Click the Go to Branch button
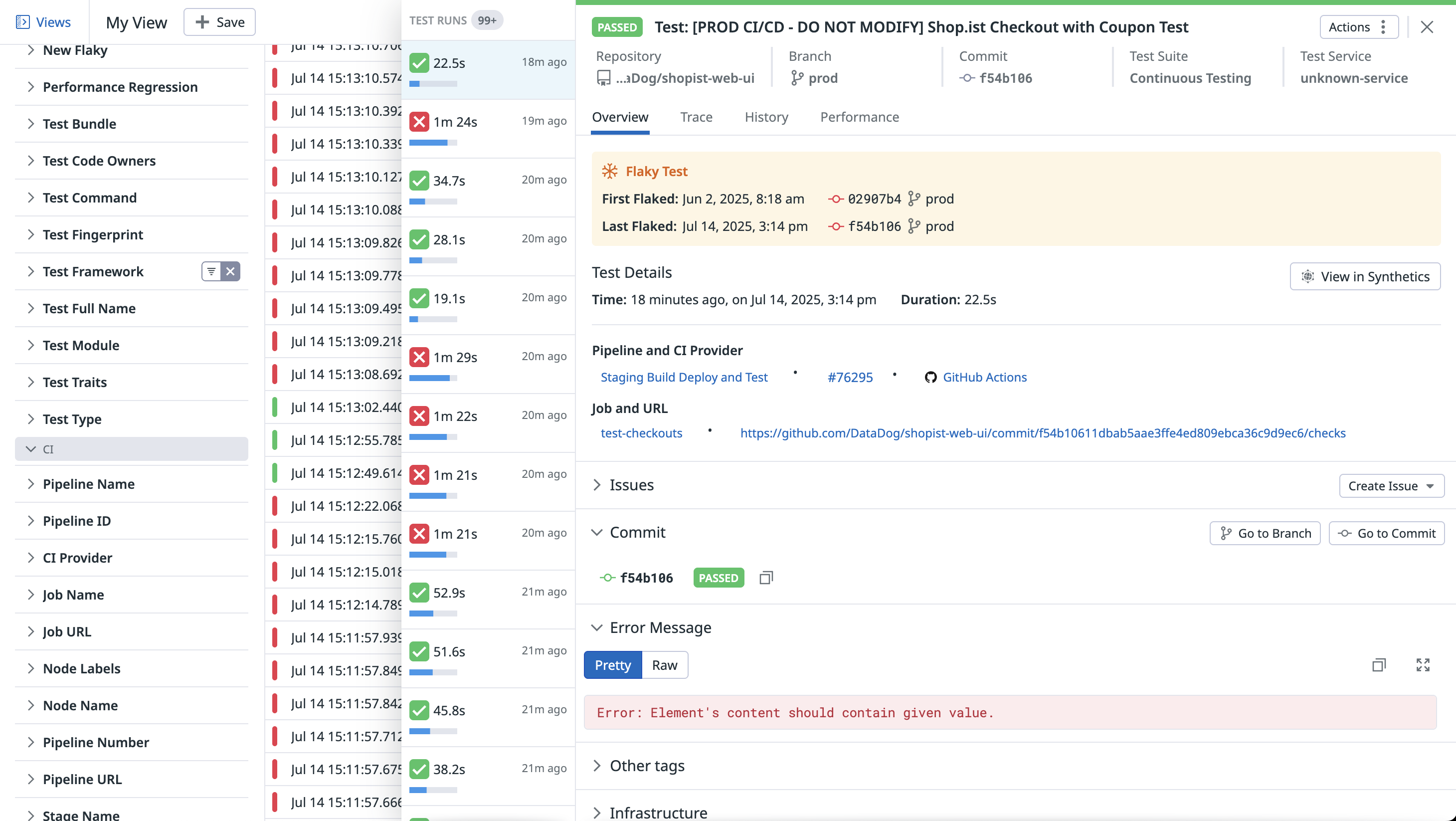 [1265, 533]
